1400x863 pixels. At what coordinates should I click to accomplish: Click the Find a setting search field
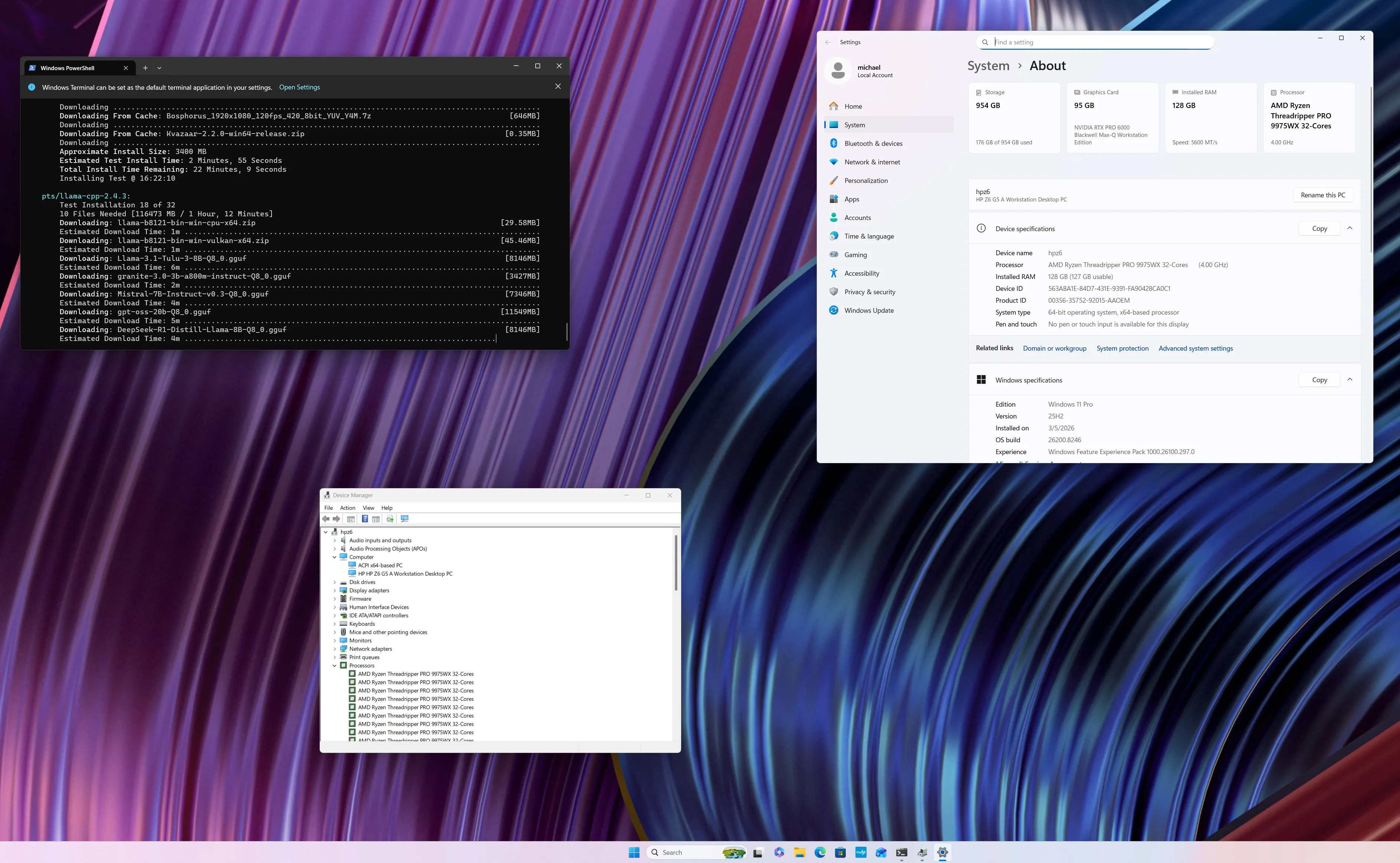(1095, 42)
